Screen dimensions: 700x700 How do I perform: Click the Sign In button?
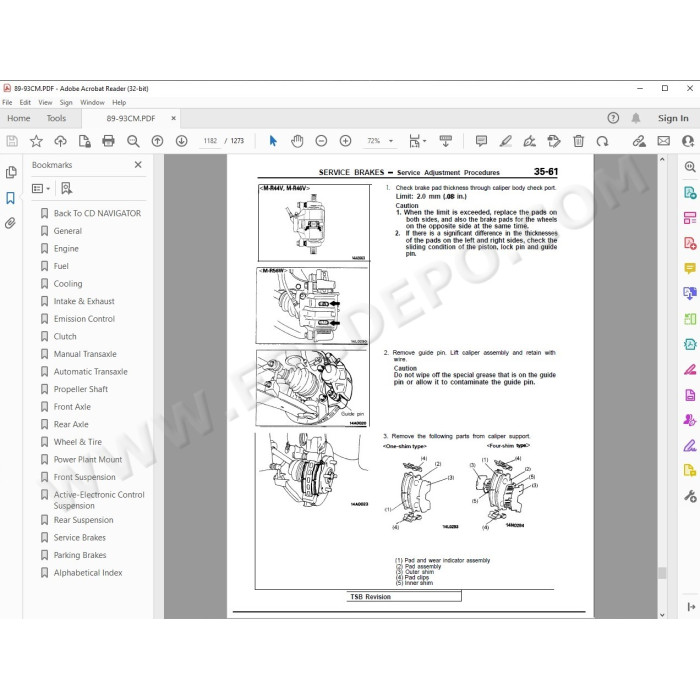(x=673, y=118)
